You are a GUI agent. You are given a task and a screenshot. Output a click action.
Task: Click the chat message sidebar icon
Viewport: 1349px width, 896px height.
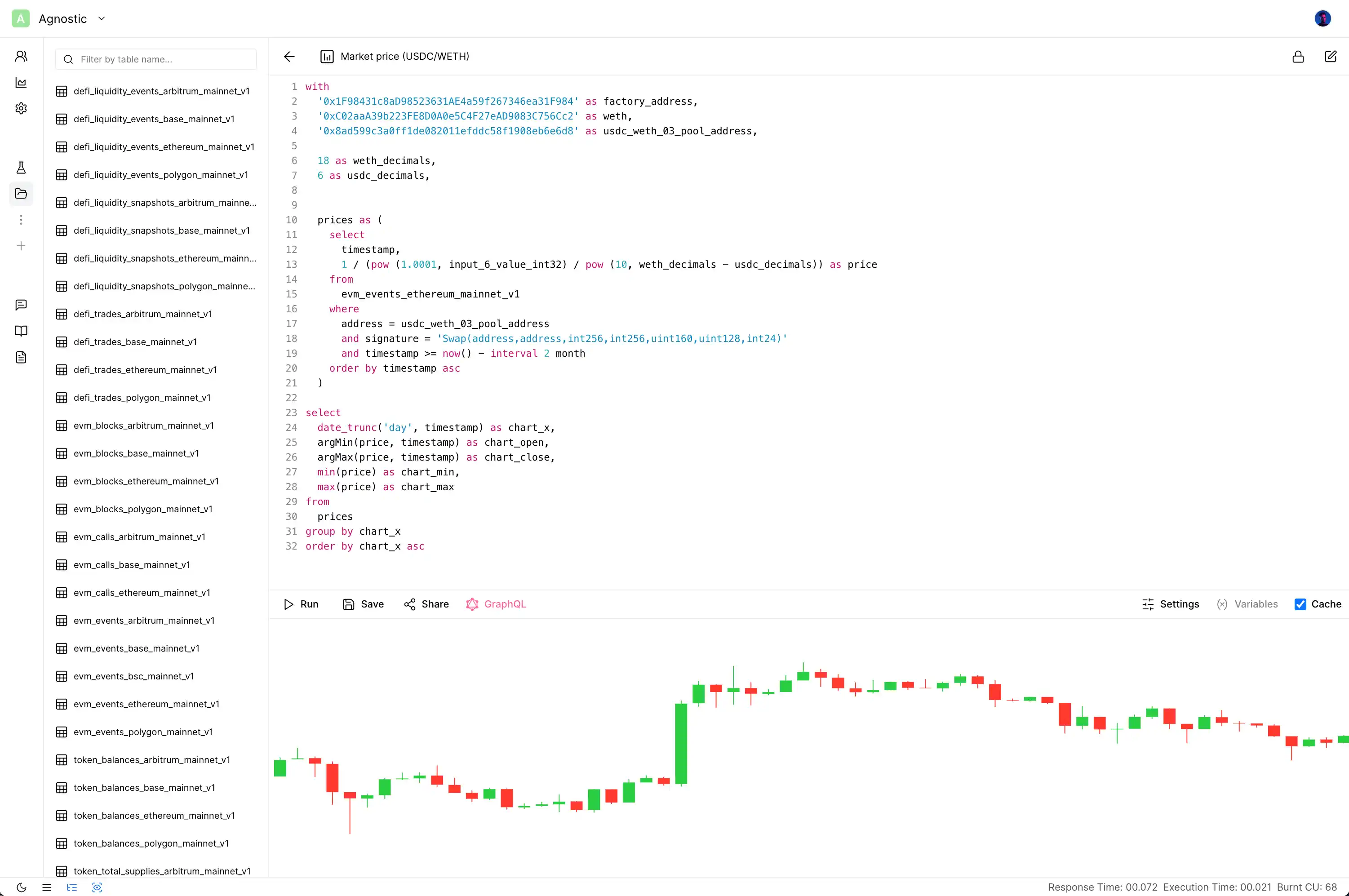[x=21, y=305]
